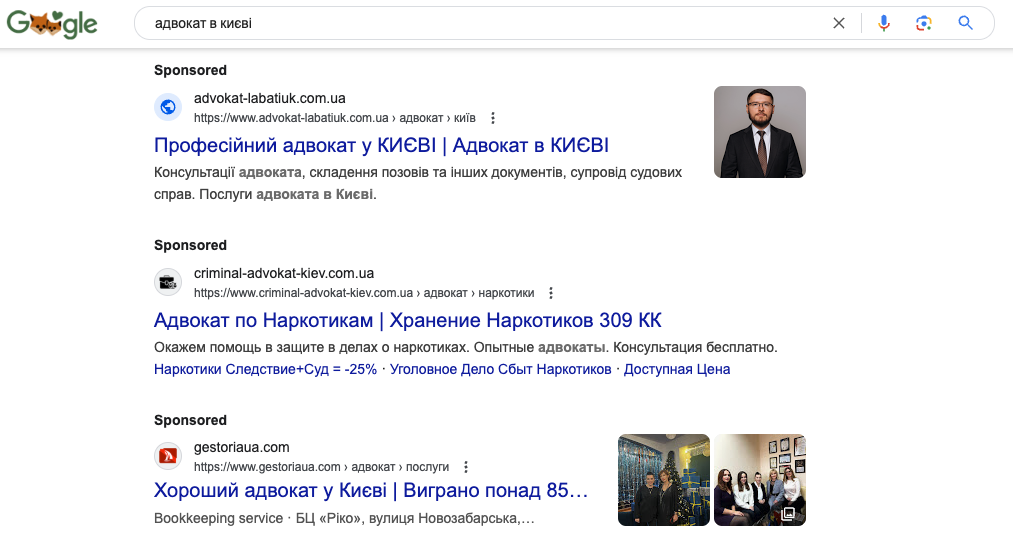Click the magnifying glass search button

965,23
